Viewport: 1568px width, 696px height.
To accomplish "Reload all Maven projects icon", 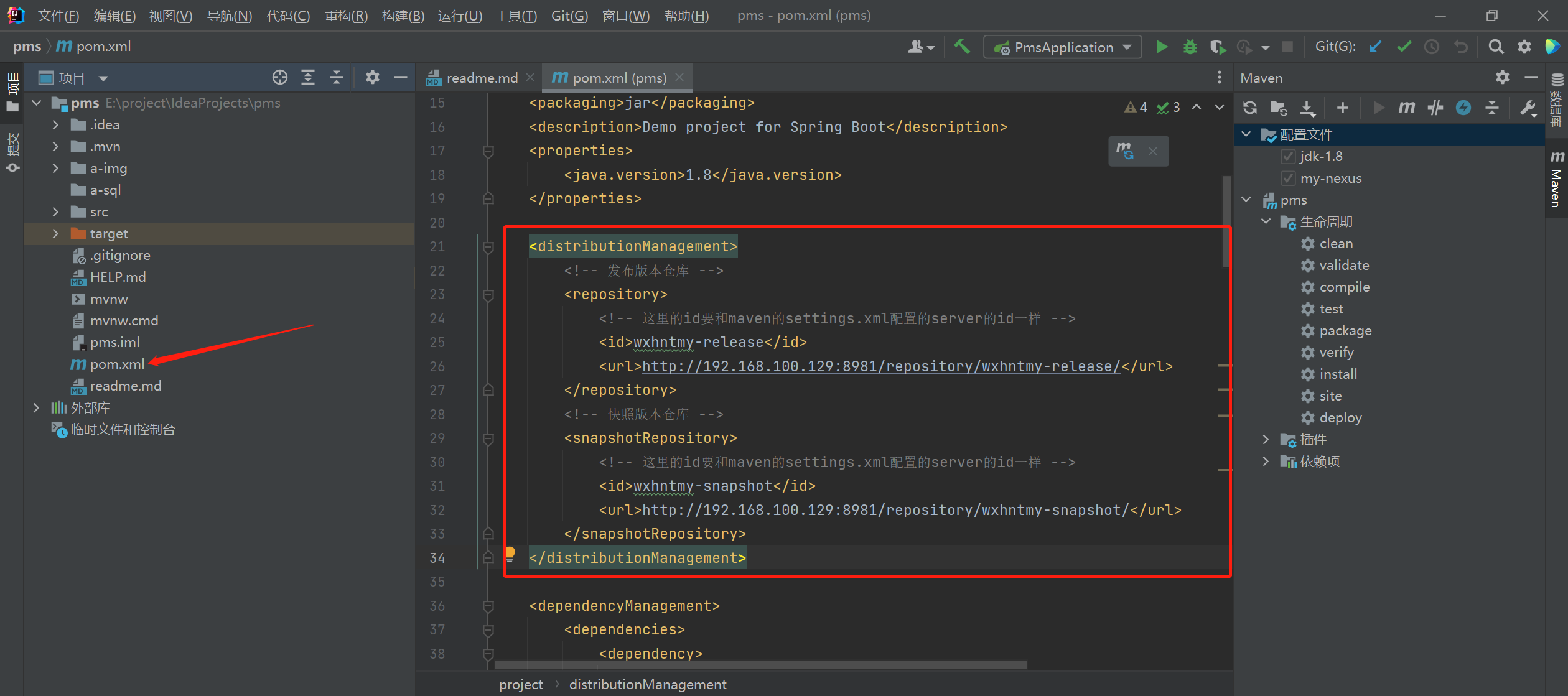I will (x=1249, y=108).
